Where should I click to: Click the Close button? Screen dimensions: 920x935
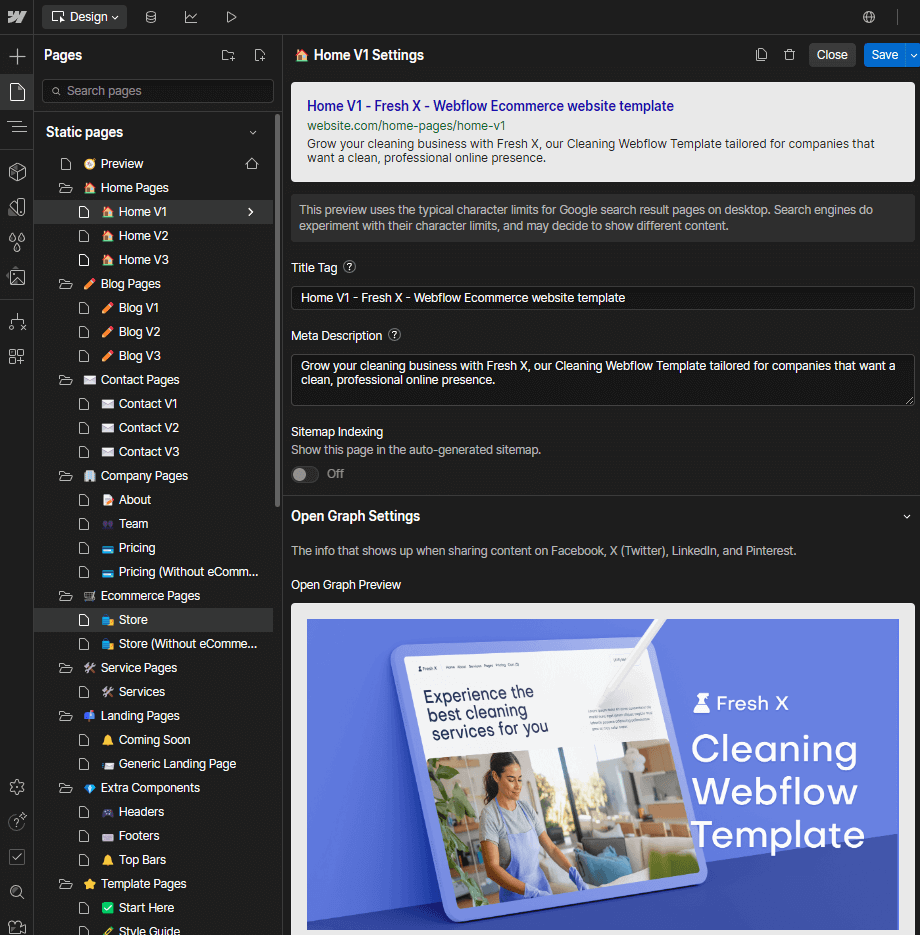click(832, 55)
